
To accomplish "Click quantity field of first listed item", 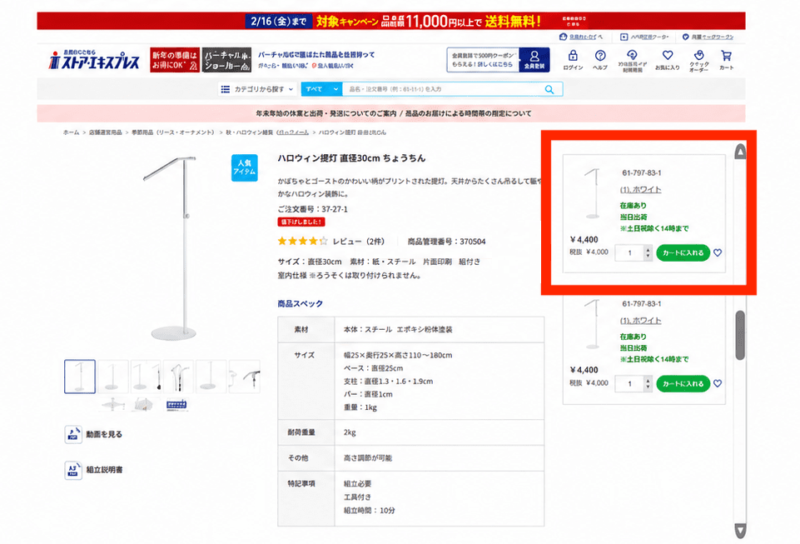I will click(630, 253).
